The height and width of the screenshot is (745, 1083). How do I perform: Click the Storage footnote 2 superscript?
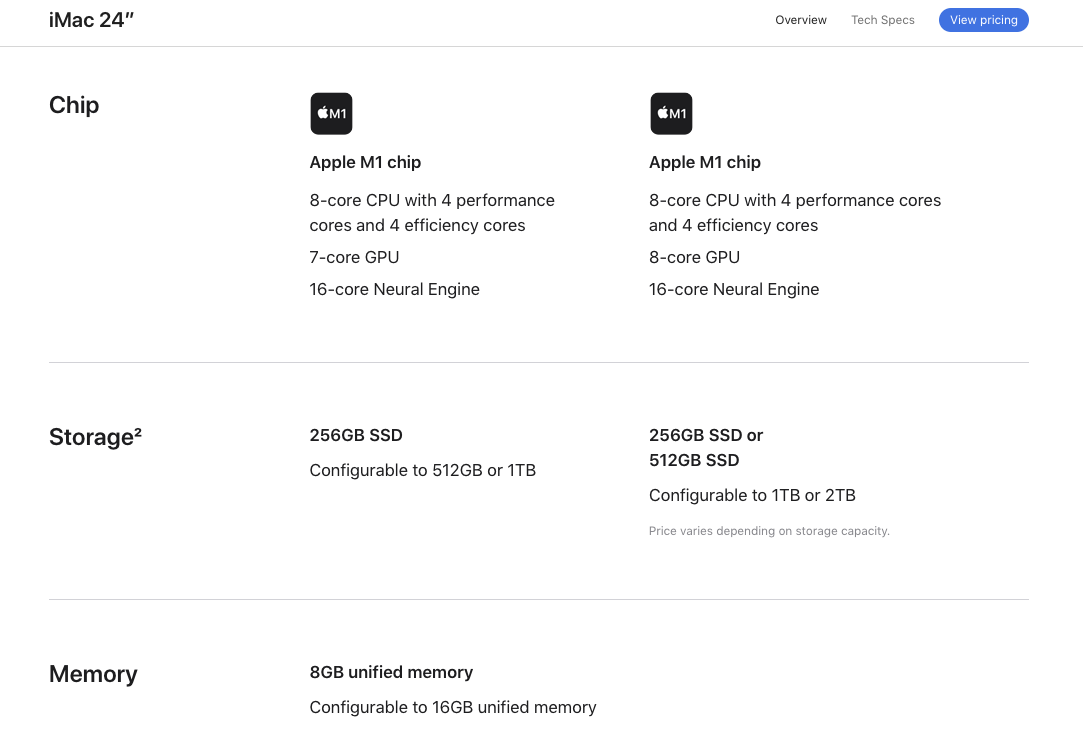(x=138, y=432)
